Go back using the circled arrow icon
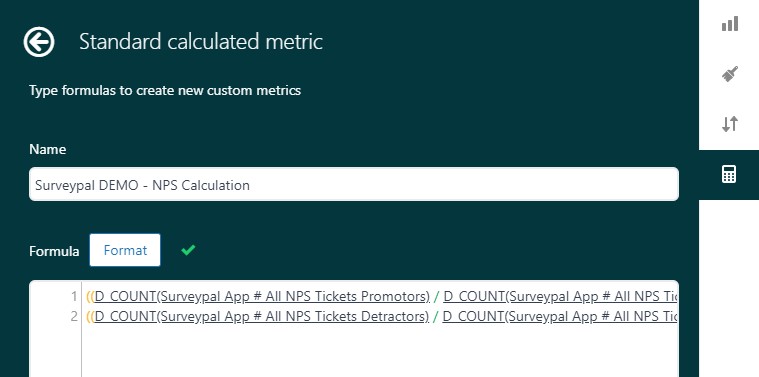The height and width of the screenshot is (377, 759). (x=39, y=42)
